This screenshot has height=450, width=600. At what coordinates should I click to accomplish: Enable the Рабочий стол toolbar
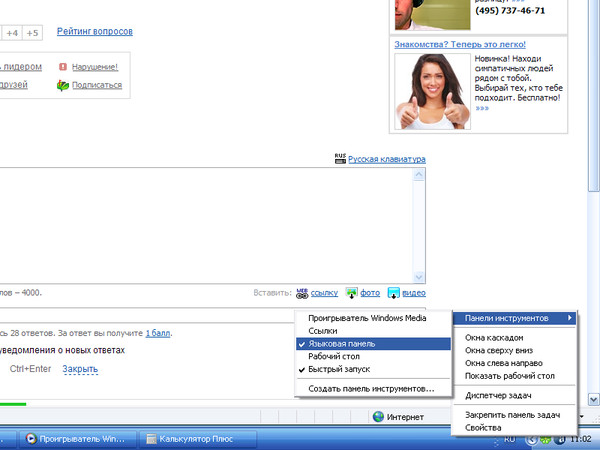pos(373,356)
